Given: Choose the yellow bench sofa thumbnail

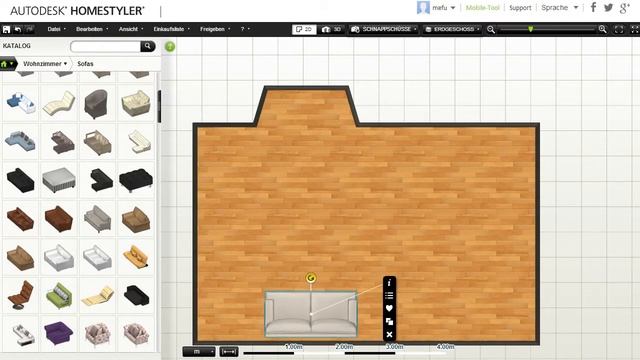Looking at the screenshot, I should (136, 256).
